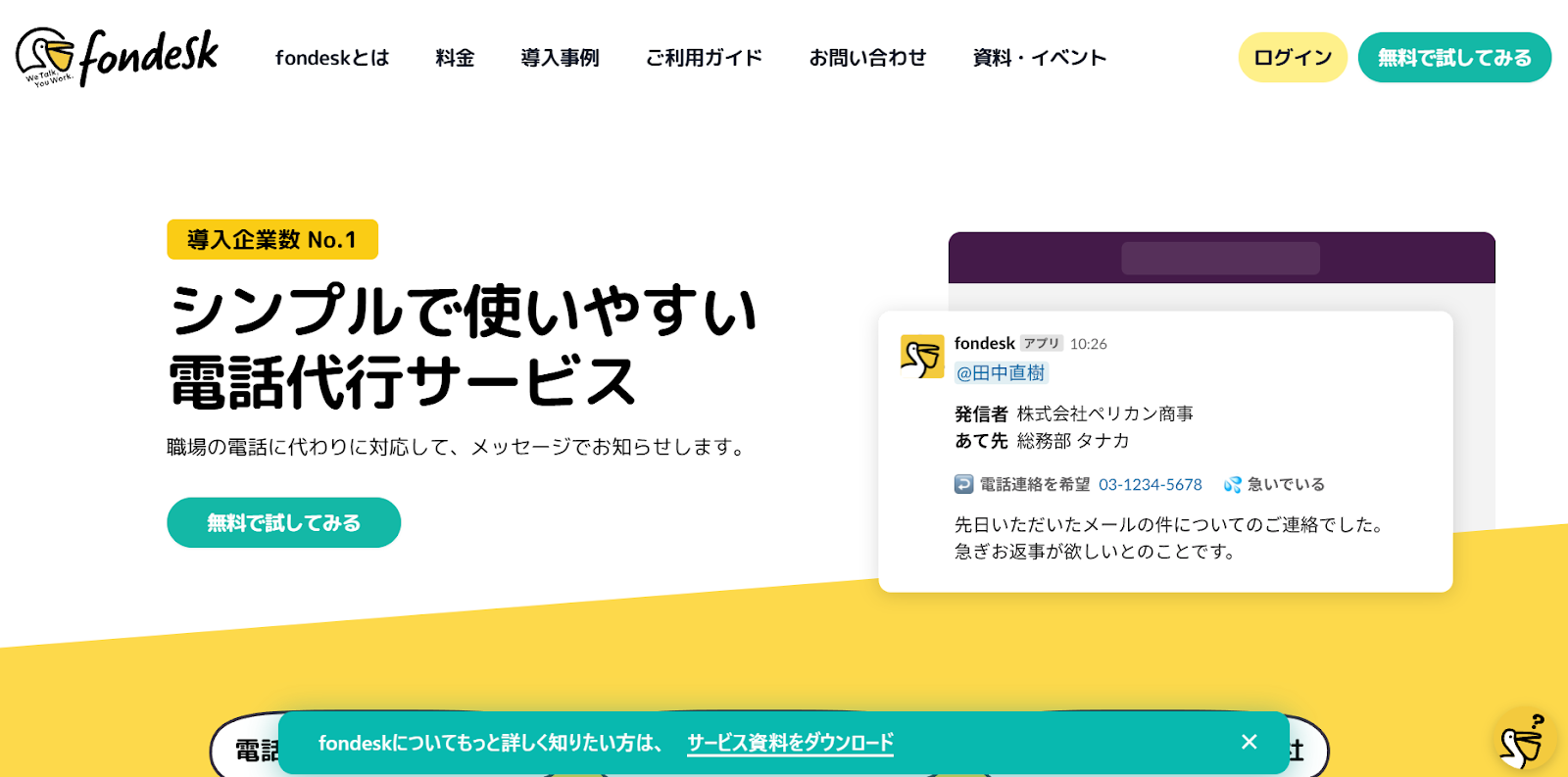Click the サービス資料をダウンロード link
Screen dimensions: 1568x777
[790, 743]
